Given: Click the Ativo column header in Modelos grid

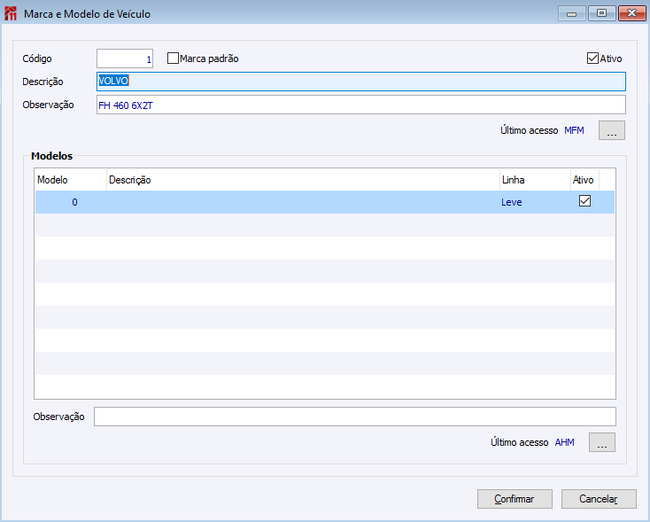Looking at the screenshot, I should point(585,180).
